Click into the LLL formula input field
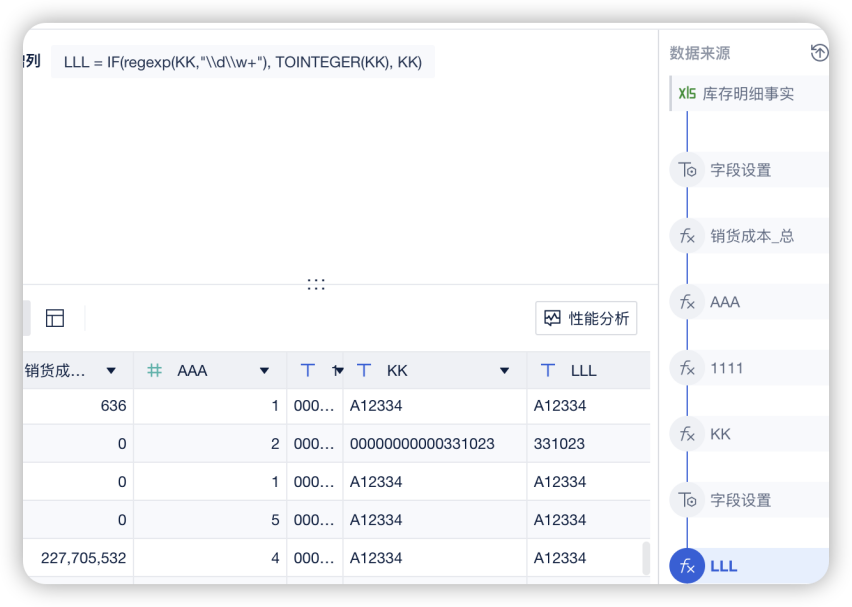852x607 pixels. pyautogui.click(x=243, y=62)
